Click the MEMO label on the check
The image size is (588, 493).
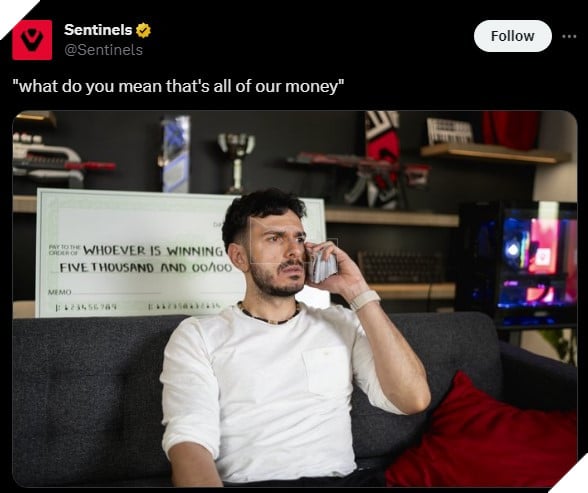(x=59, y=292)
